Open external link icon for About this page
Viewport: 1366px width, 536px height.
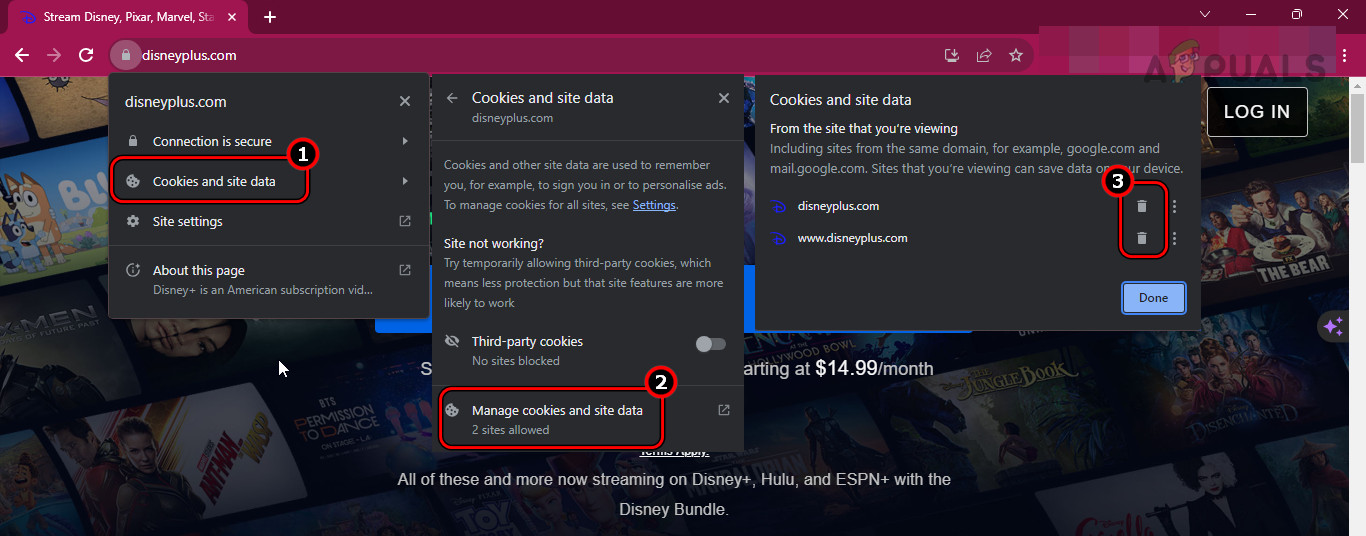pyautogui.click(x=405, y=270)
